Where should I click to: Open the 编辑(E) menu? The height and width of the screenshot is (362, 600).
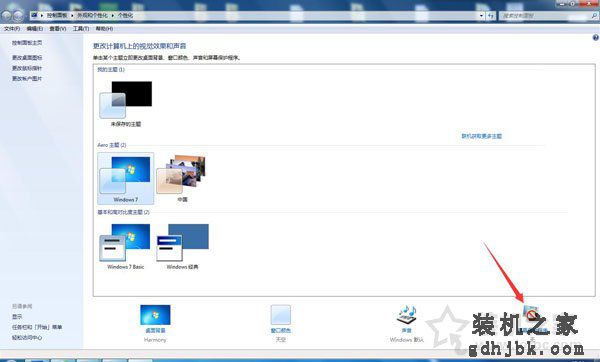pos(34,29)
